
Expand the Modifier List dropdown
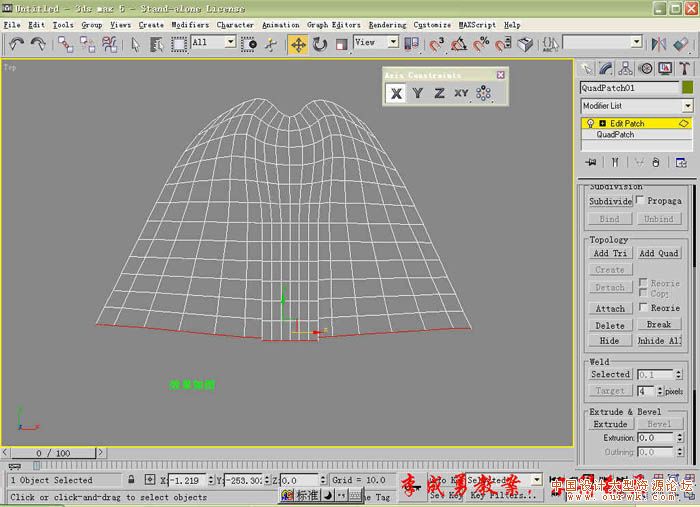[x=688, y=106]
